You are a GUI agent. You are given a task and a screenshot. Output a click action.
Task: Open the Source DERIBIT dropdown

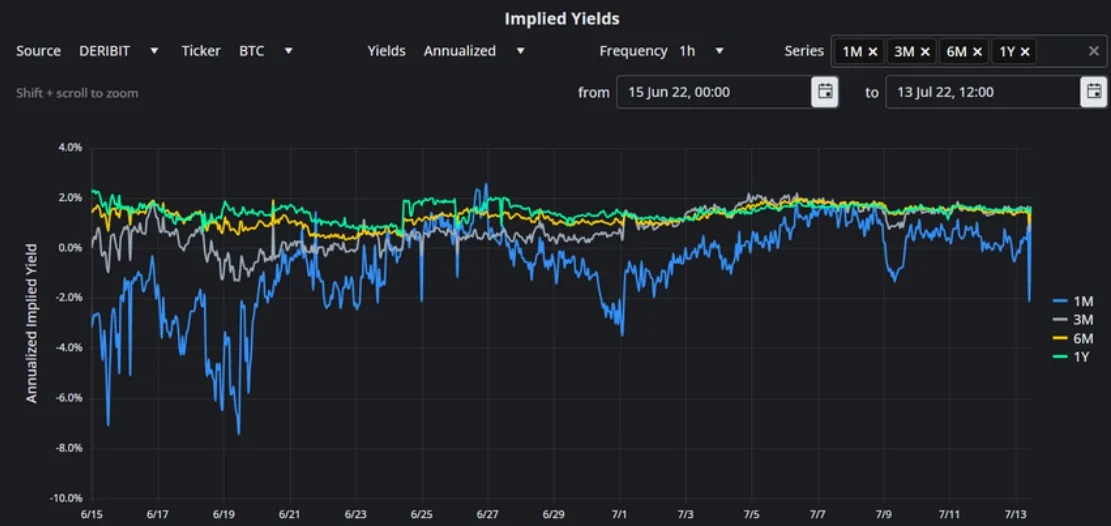pos(119,51)
